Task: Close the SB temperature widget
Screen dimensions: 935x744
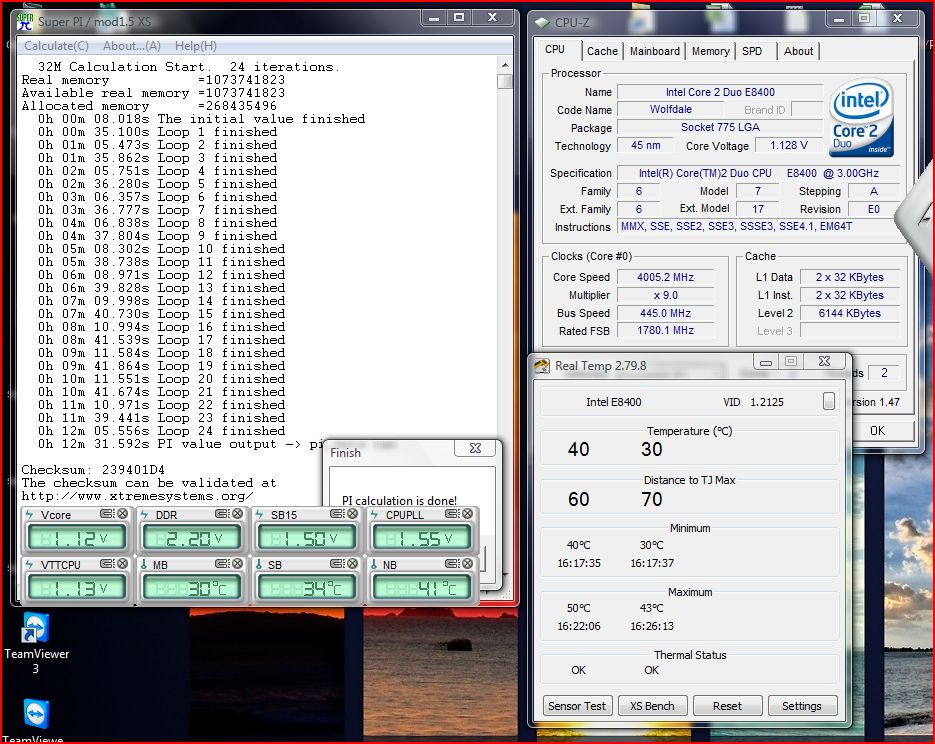Action: [x=352, y=564]
